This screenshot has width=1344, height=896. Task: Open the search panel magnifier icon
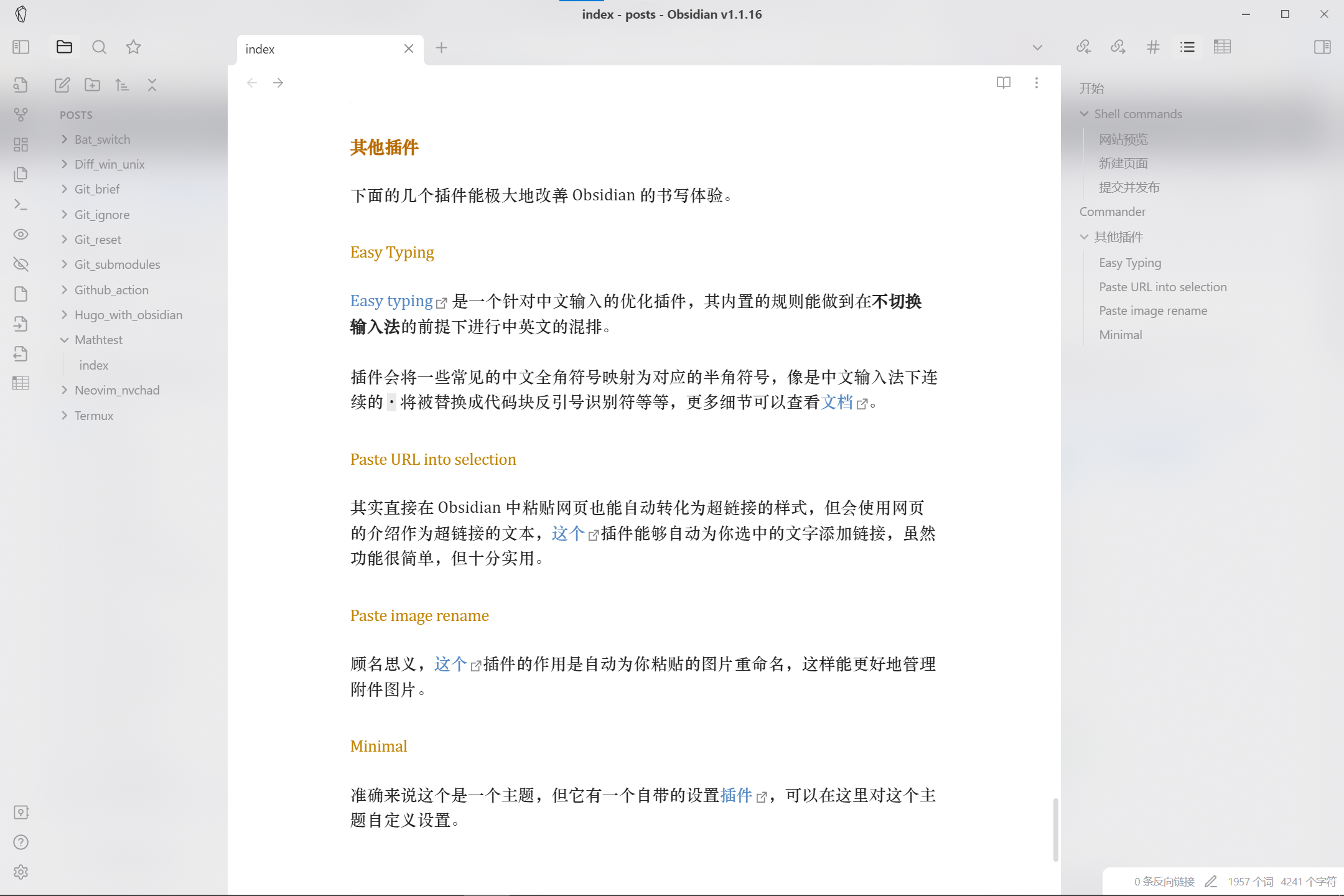99,47
